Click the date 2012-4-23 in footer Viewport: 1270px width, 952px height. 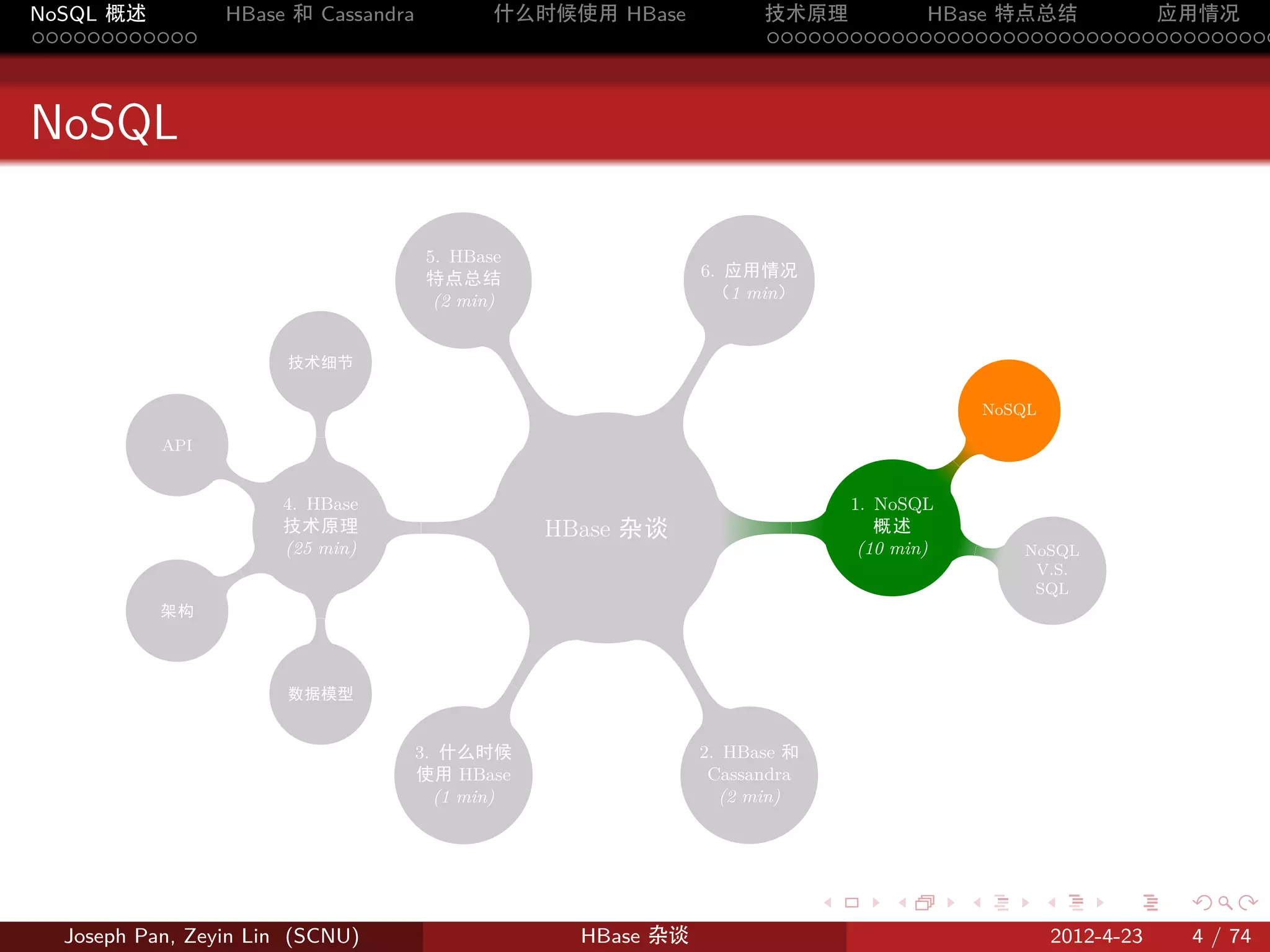click(x=1096, y=936)
